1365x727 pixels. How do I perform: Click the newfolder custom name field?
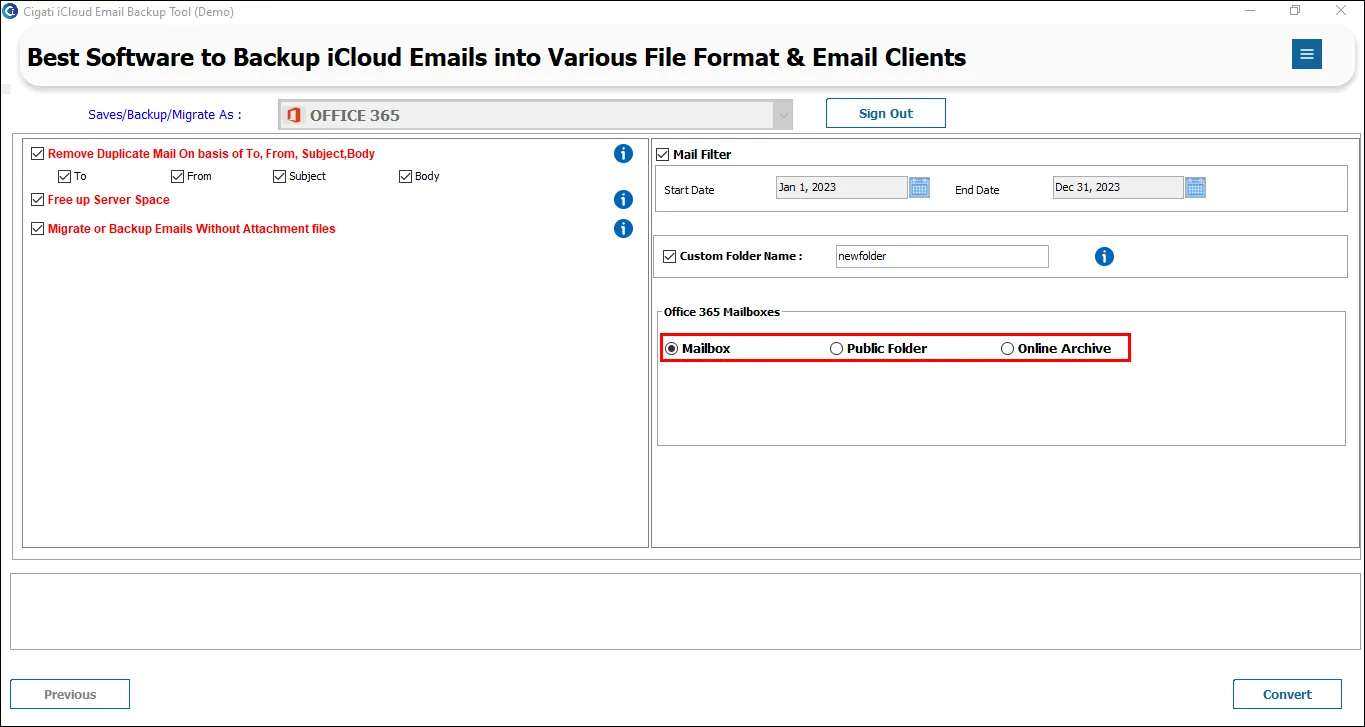click(942, 256)
